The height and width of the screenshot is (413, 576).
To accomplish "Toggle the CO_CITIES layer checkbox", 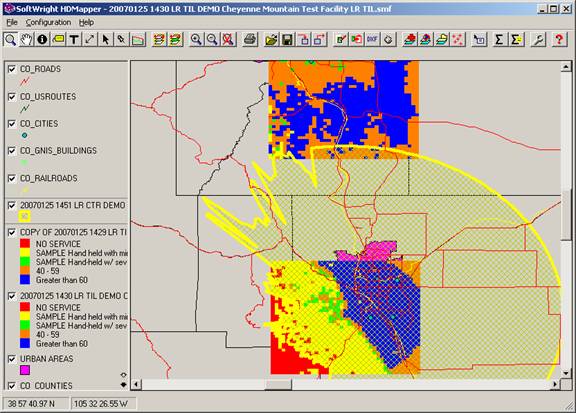I will (12, 123).
